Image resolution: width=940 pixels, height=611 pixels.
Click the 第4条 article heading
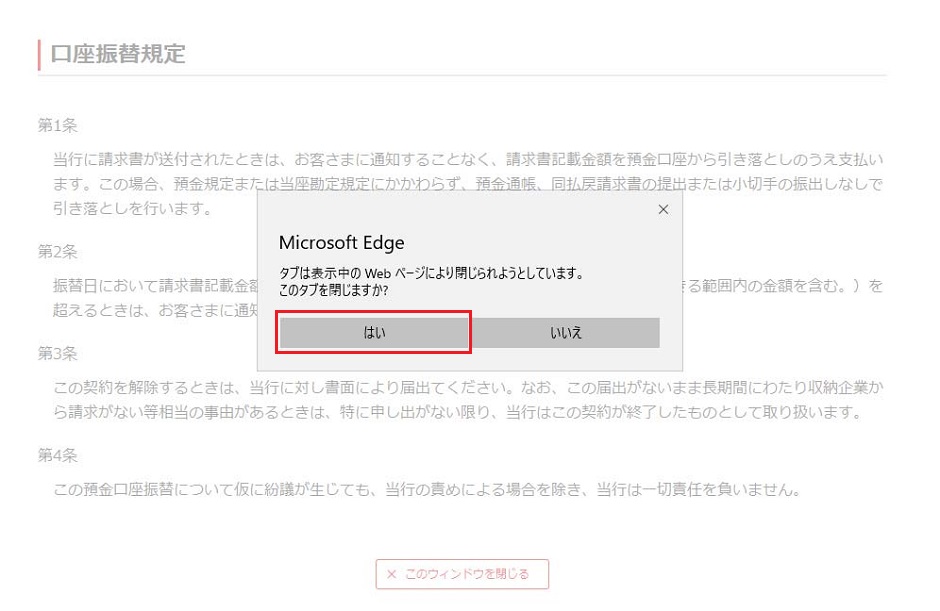[x=58, y=455]
